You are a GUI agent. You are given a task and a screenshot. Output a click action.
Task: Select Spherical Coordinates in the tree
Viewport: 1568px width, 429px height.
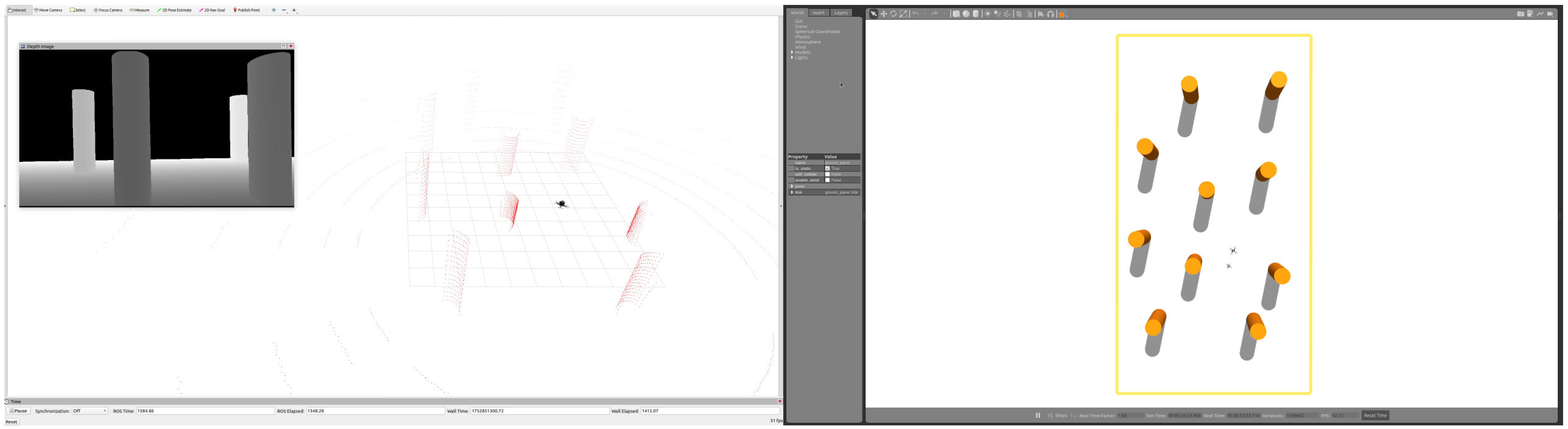coord(817,32)
